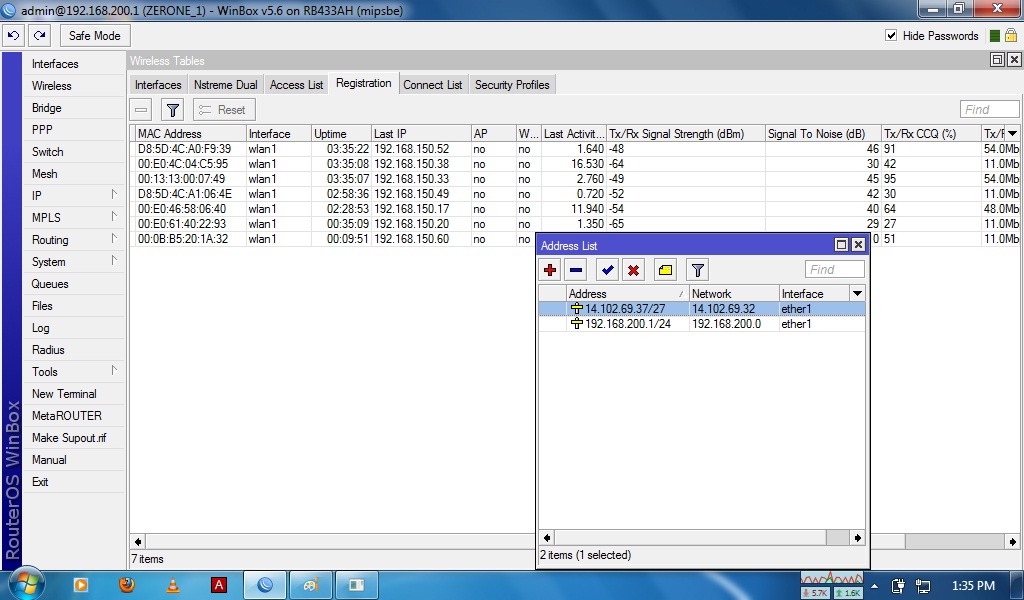Open the Security Profiles tab
The image size is (1024, 600).
(x=512, y=85)
